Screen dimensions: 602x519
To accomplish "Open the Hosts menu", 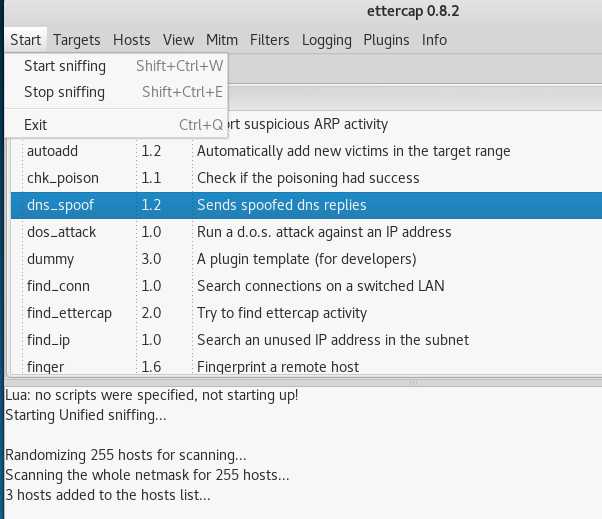I will 132,40.
